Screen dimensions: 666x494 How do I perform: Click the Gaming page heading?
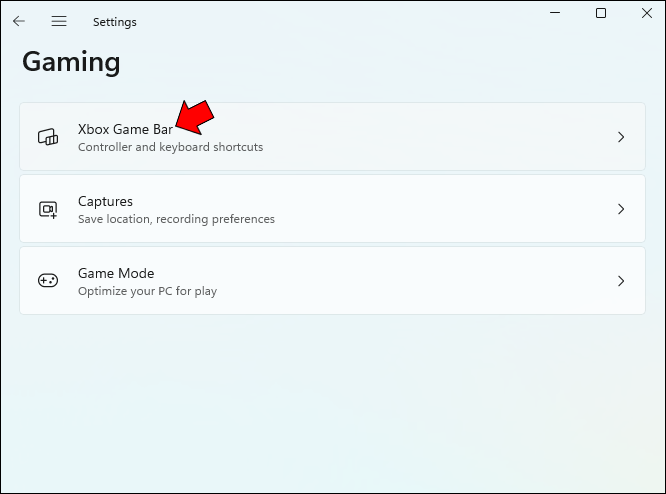[71, 62]
